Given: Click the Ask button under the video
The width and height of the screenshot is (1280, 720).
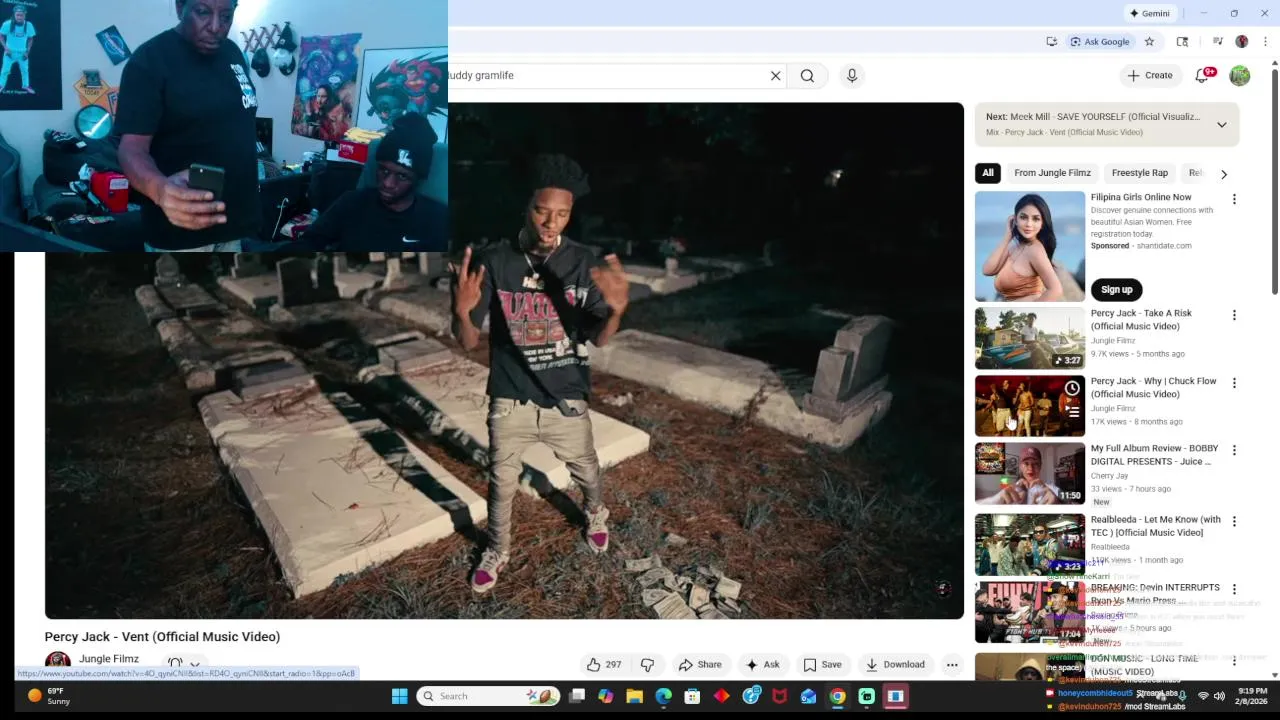Looking at the screenshot, I should click(x=762, y=664).
